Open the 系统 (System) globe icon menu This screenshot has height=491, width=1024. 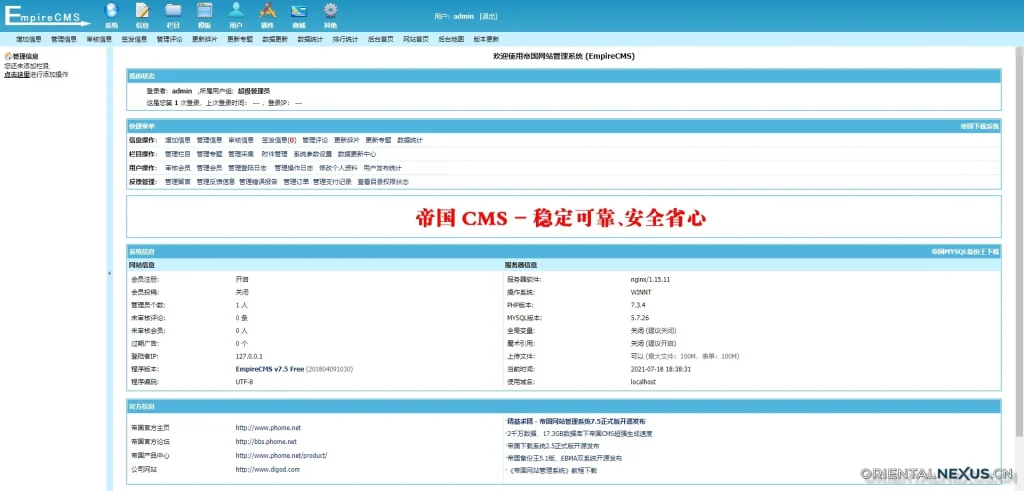pos(112,15)
